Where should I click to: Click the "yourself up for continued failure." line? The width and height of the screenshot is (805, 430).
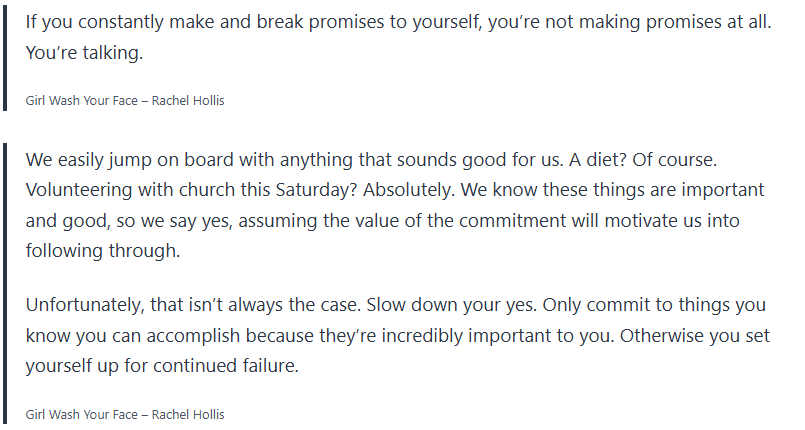(x=163, y=366)
